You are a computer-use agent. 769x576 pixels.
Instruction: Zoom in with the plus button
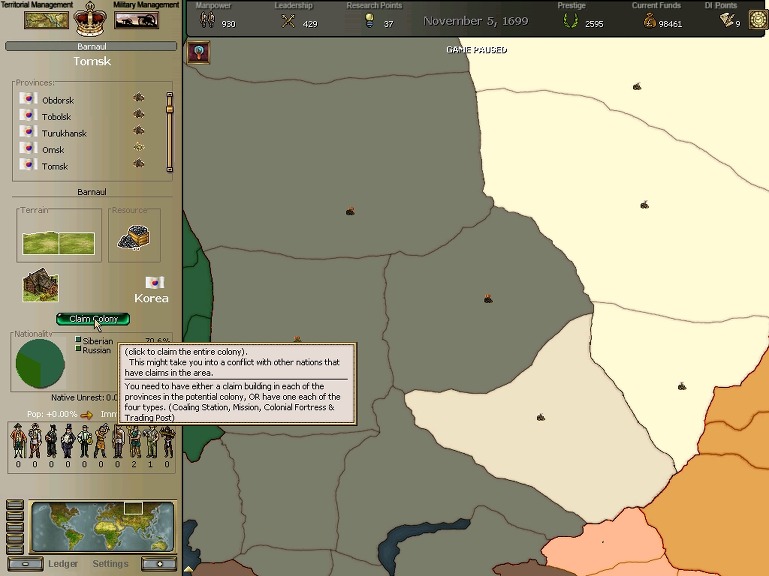(x=159, y=564)
